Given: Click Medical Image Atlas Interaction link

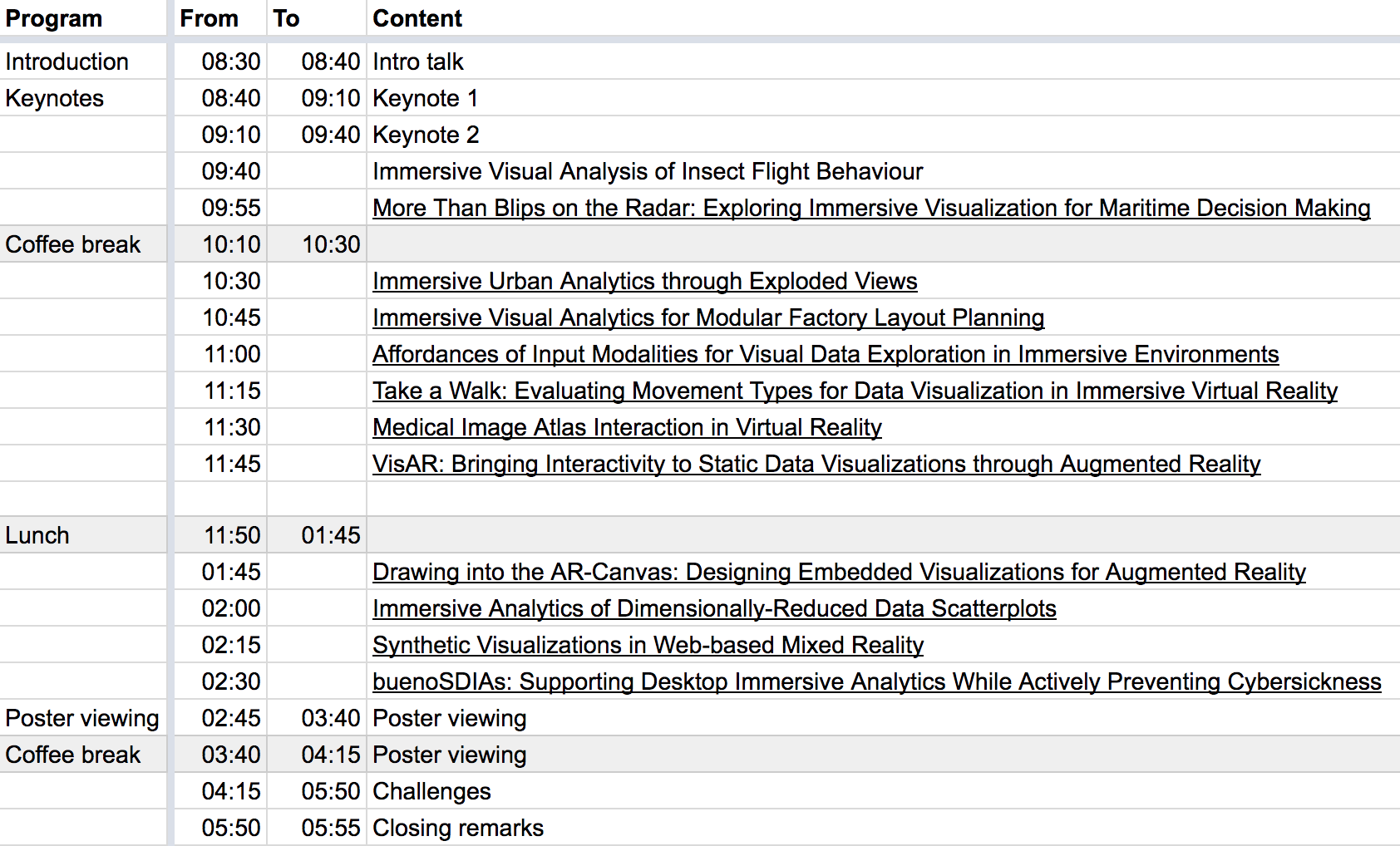Looking at the screenshot, I should coord(627,427).
